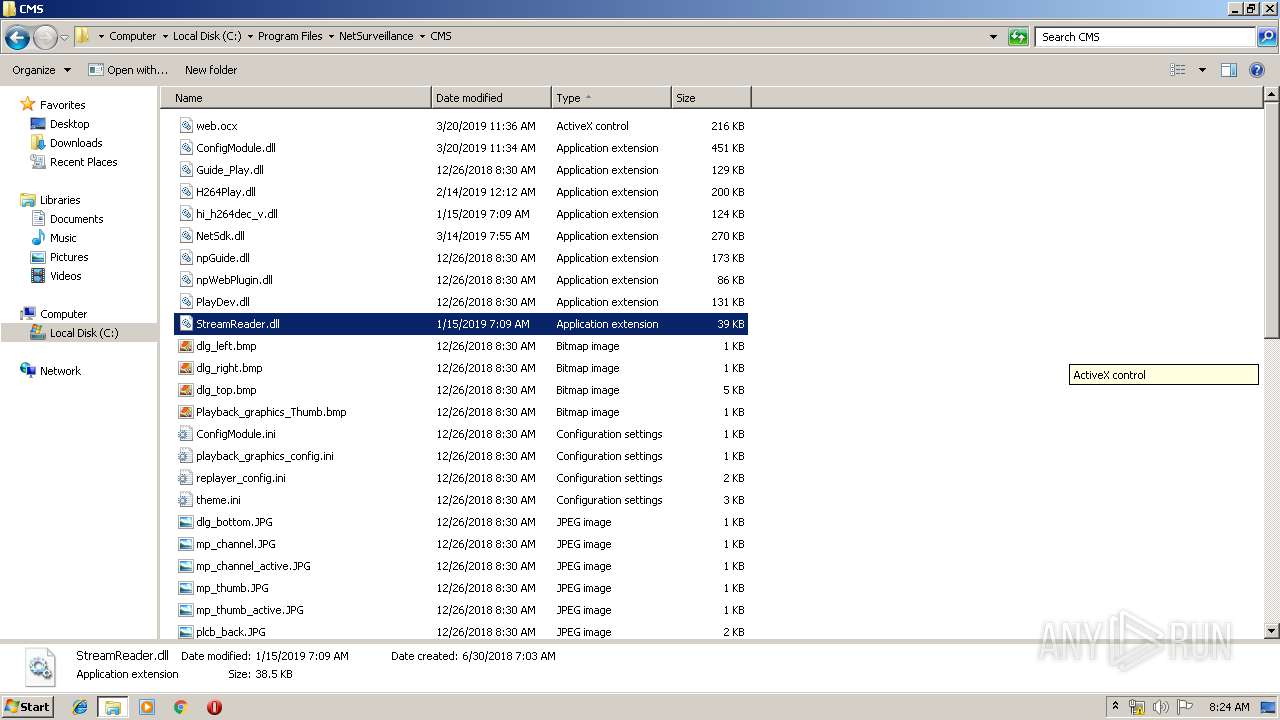Click the ConfigModule.dll file icon
The width and height of the screenshot is (1280, 720).
pyautogui.click(x=186, y=148)
